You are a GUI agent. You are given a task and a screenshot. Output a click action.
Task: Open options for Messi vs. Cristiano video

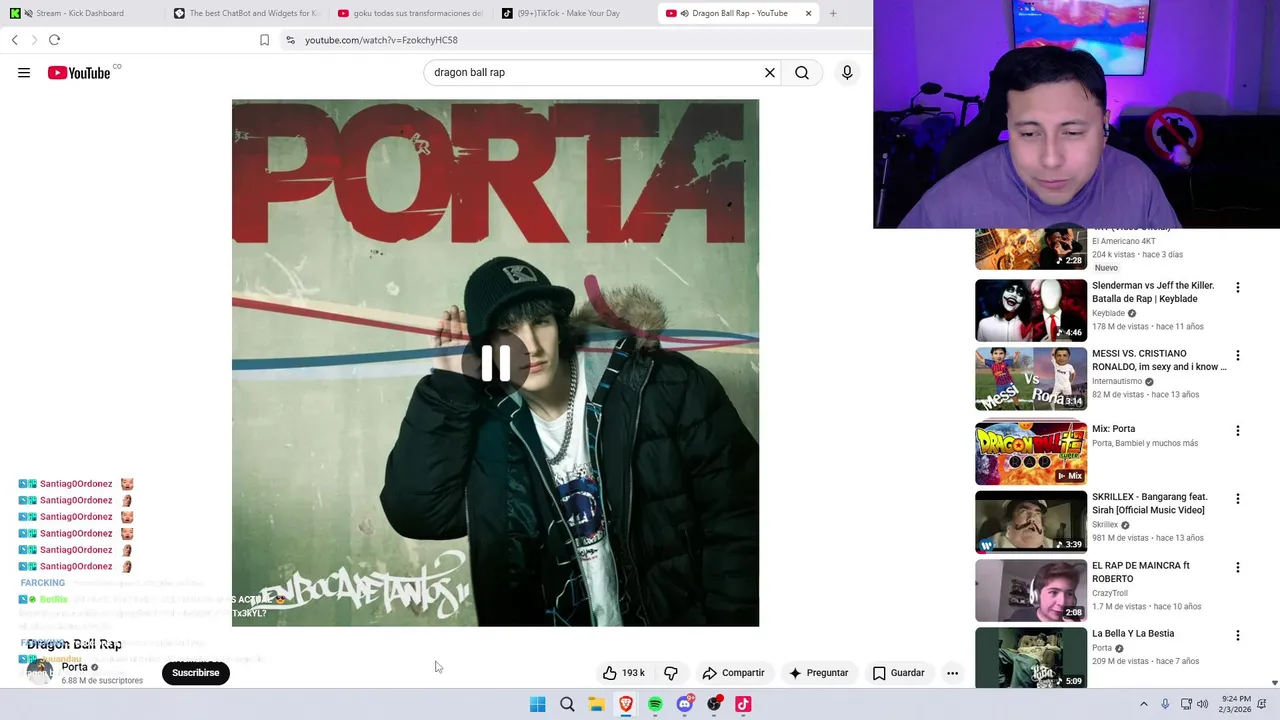point(1238,355)
